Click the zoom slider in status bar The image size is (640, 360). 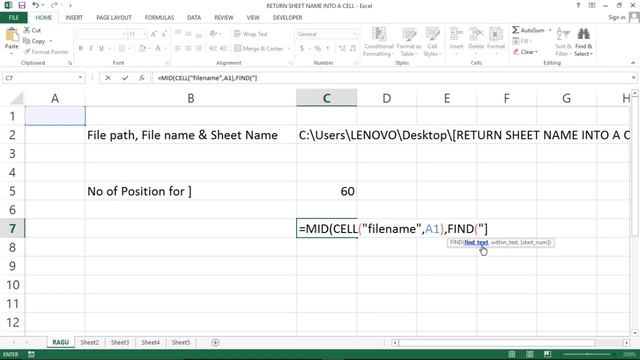tap(587, 354)
